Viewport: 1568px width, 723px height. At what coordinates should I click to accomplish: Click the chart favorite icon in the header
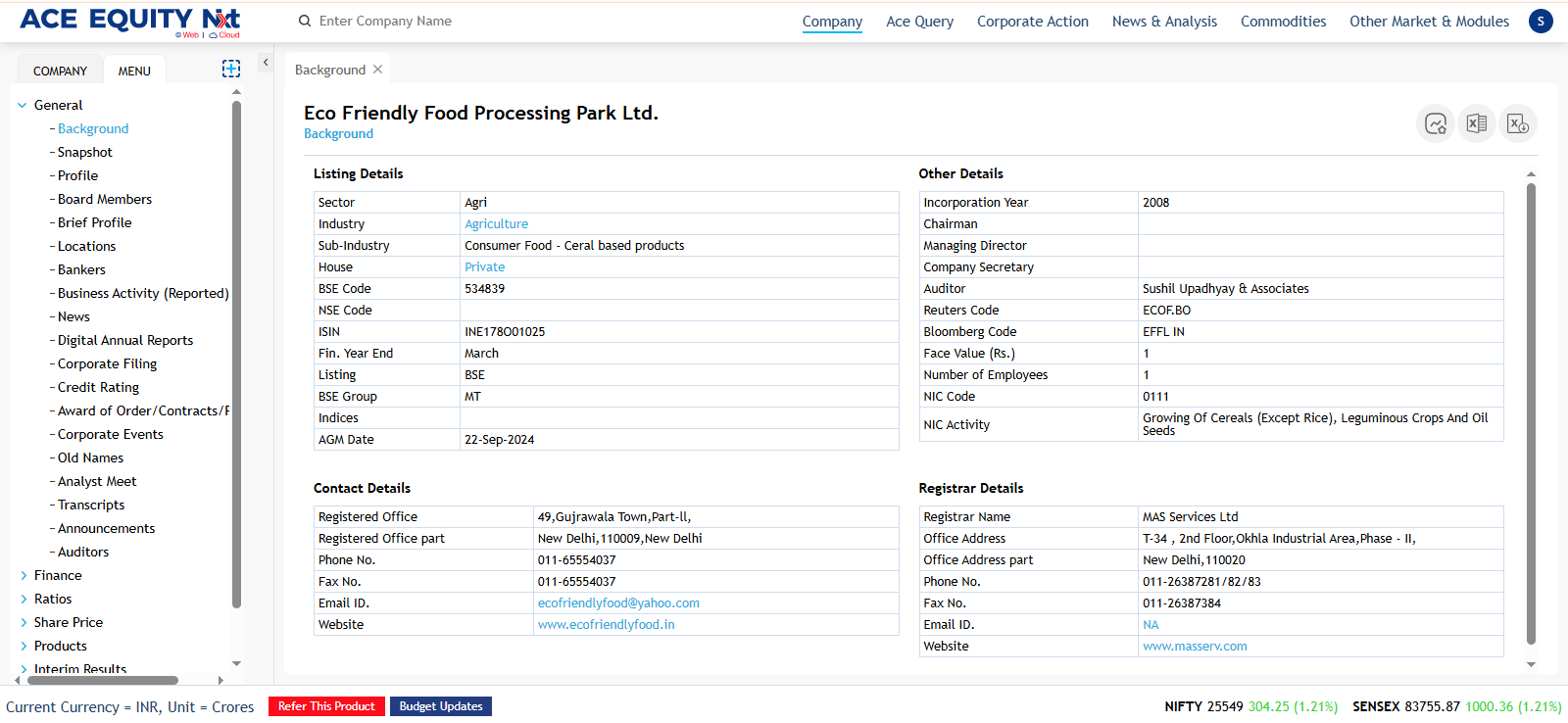[1436, 123]
